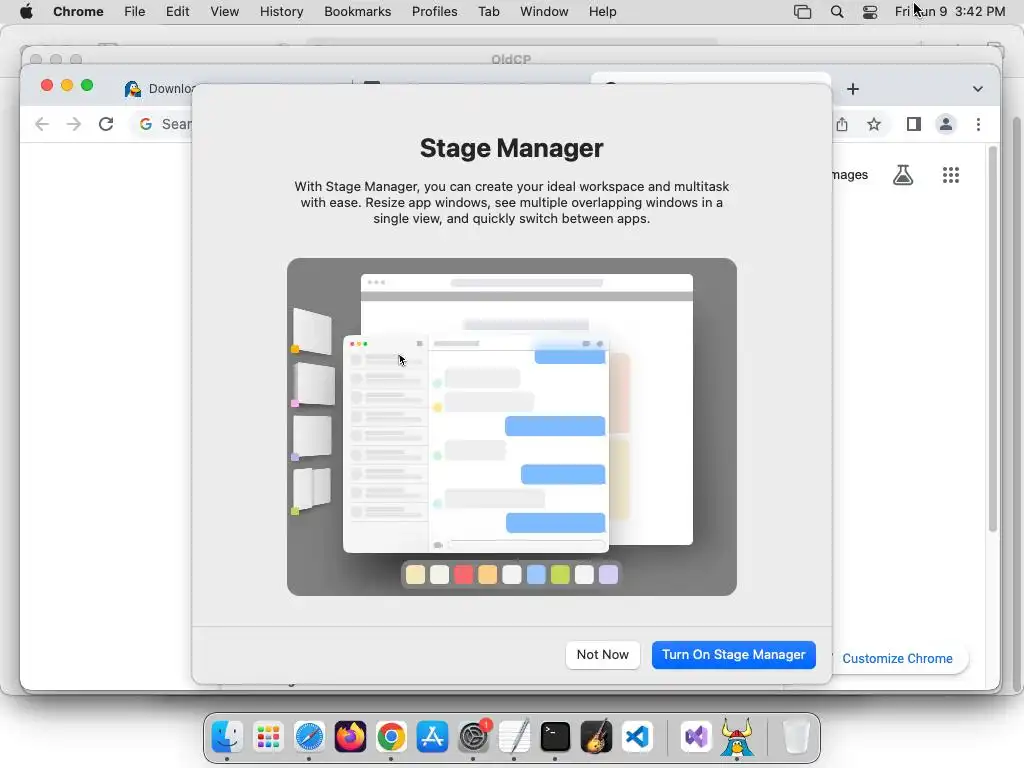Open the Apple menu
1024x768 pixels.
click(26, 12)
